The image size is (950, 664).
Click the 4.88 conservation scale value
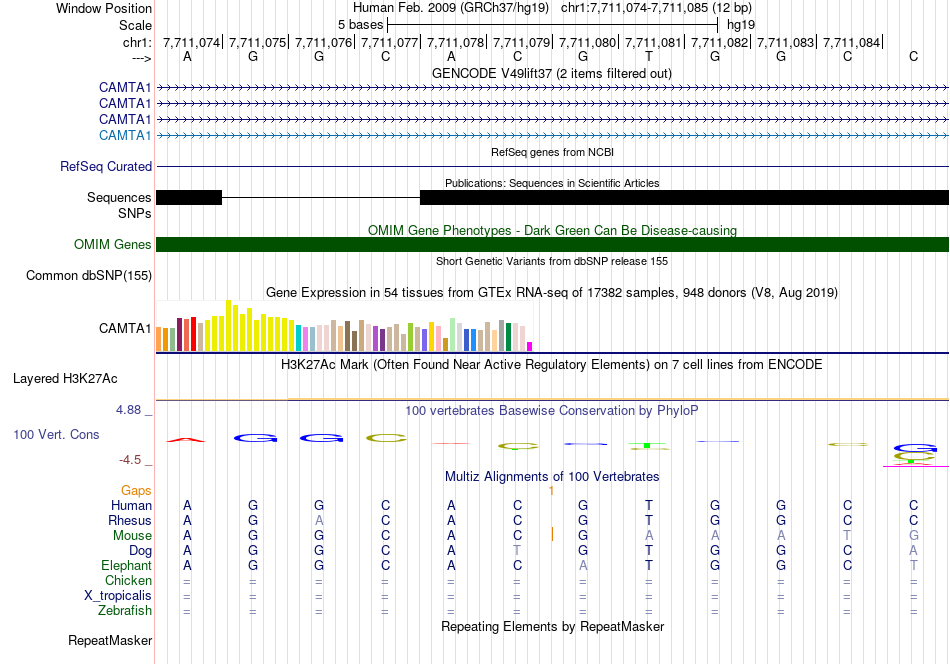[128, 410]
